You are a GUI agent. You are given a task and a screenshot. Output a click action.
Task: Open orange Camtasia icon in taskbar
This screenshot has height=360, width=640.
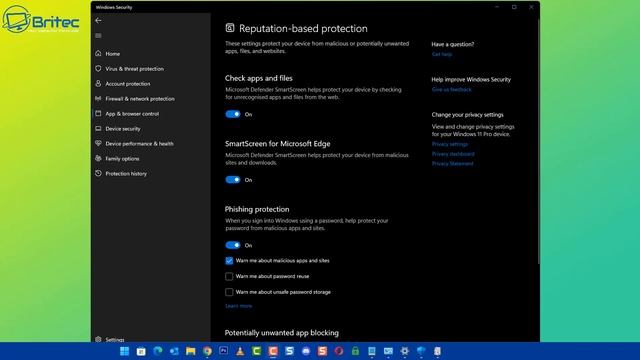[x=273, y=351]
